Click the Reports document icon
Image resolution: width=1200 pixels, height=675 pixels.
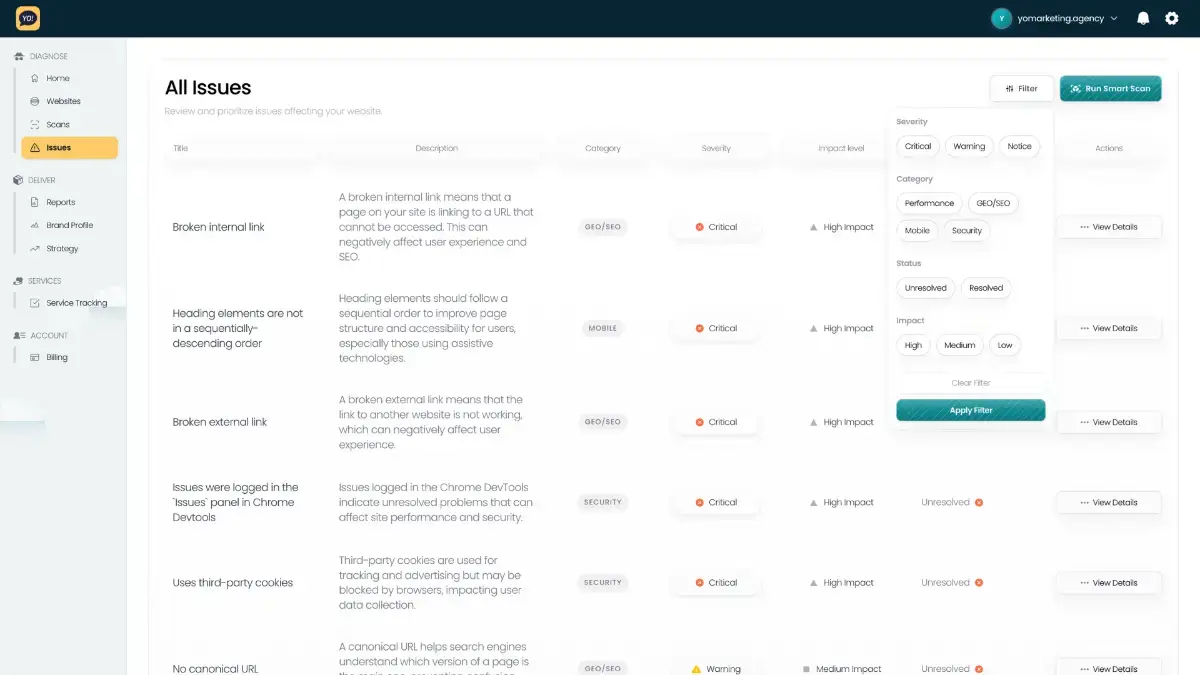click(x=35, y=202)
